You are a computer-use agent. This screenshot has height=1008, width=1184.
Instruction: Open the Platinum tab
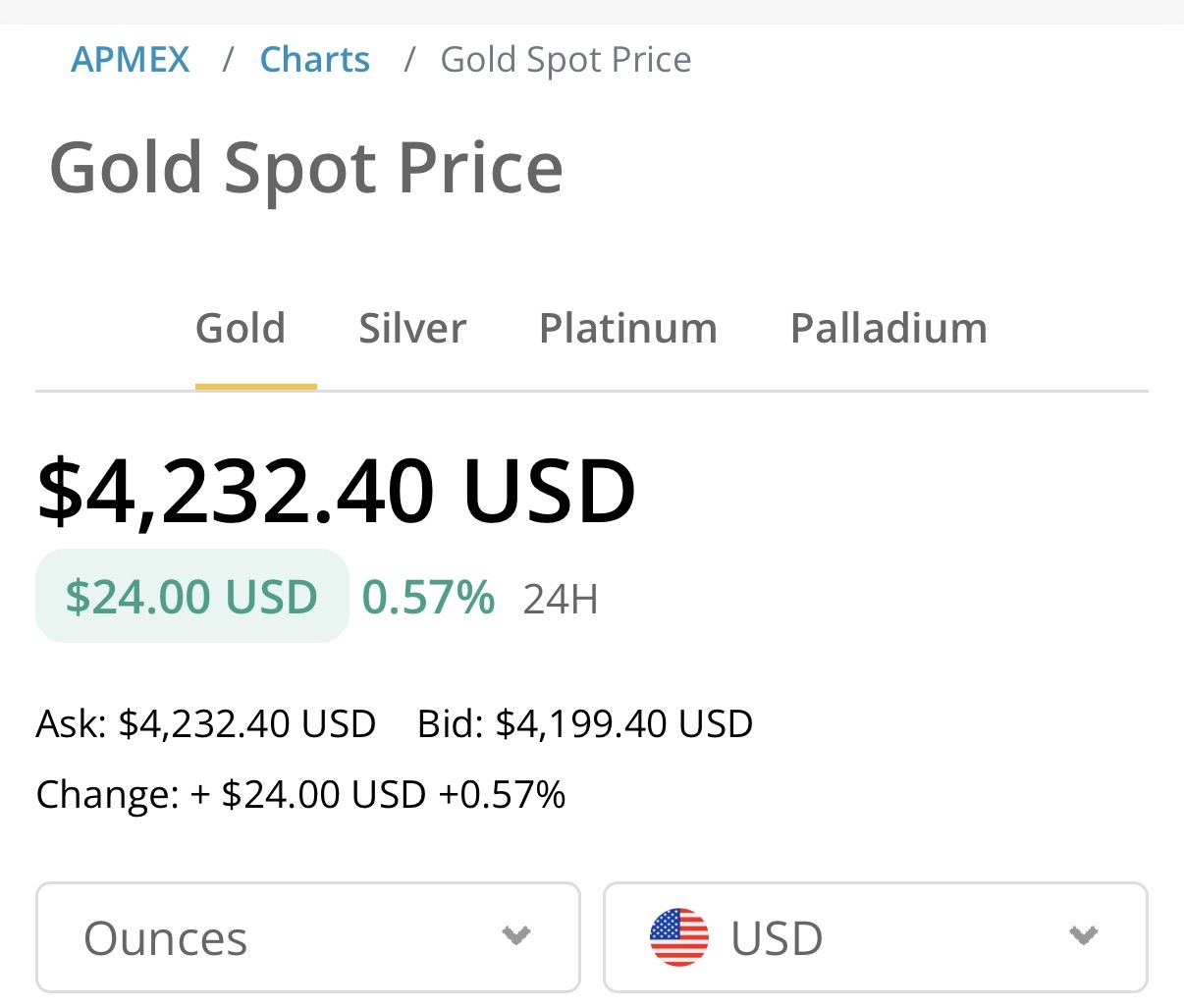(628, 329)
